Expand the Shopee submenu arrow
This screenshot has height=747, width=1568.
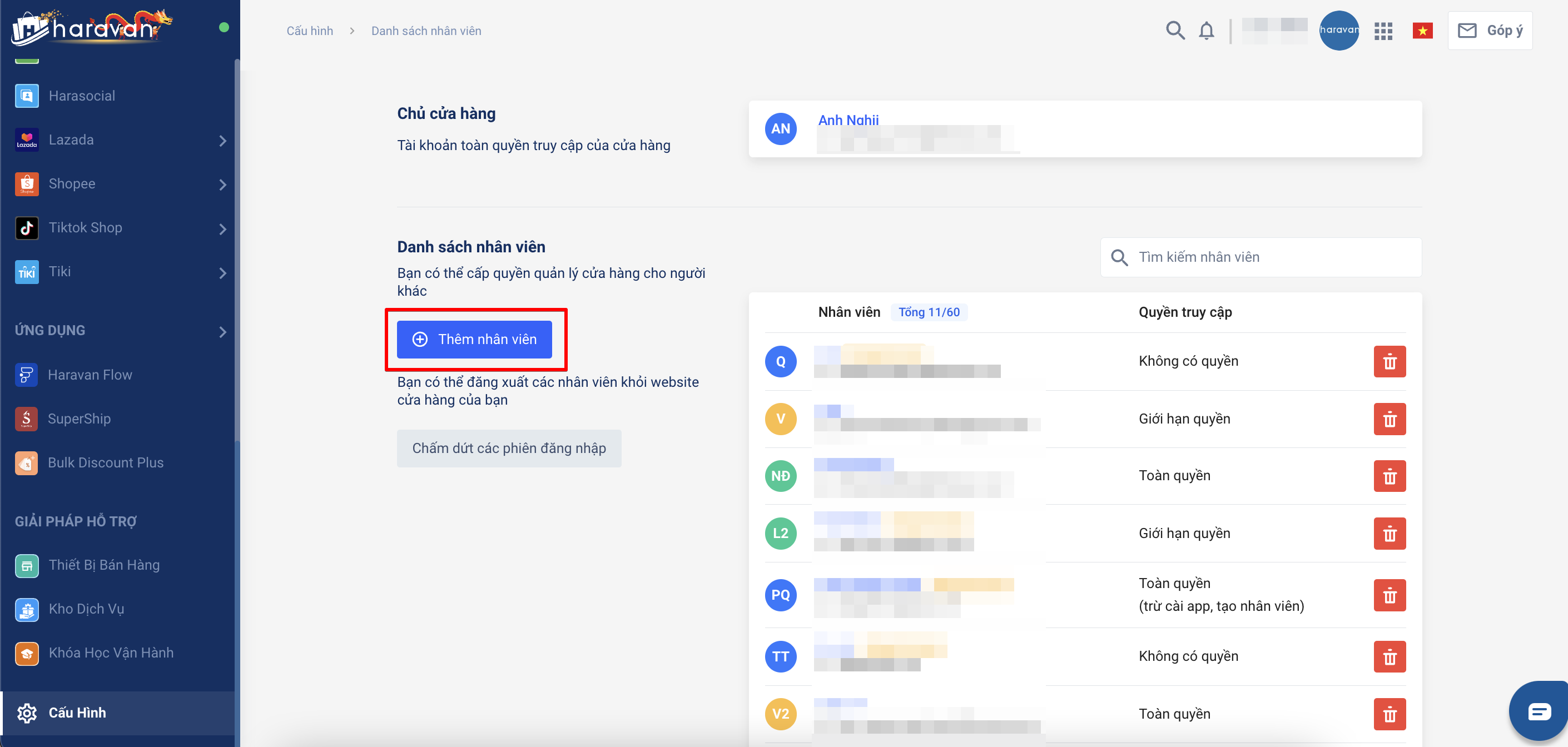[223, 185]
